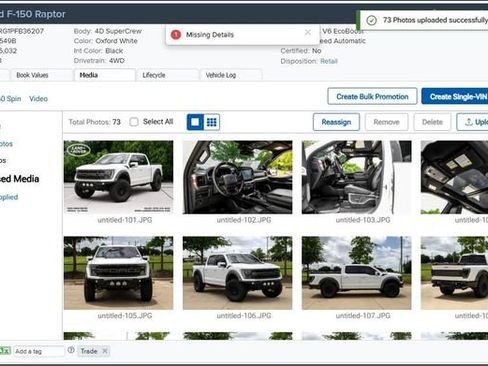This screenshot has height=366, width=488.
Task: Select photo untitled-103.JPG thumbnail
Action: point(357,177)
